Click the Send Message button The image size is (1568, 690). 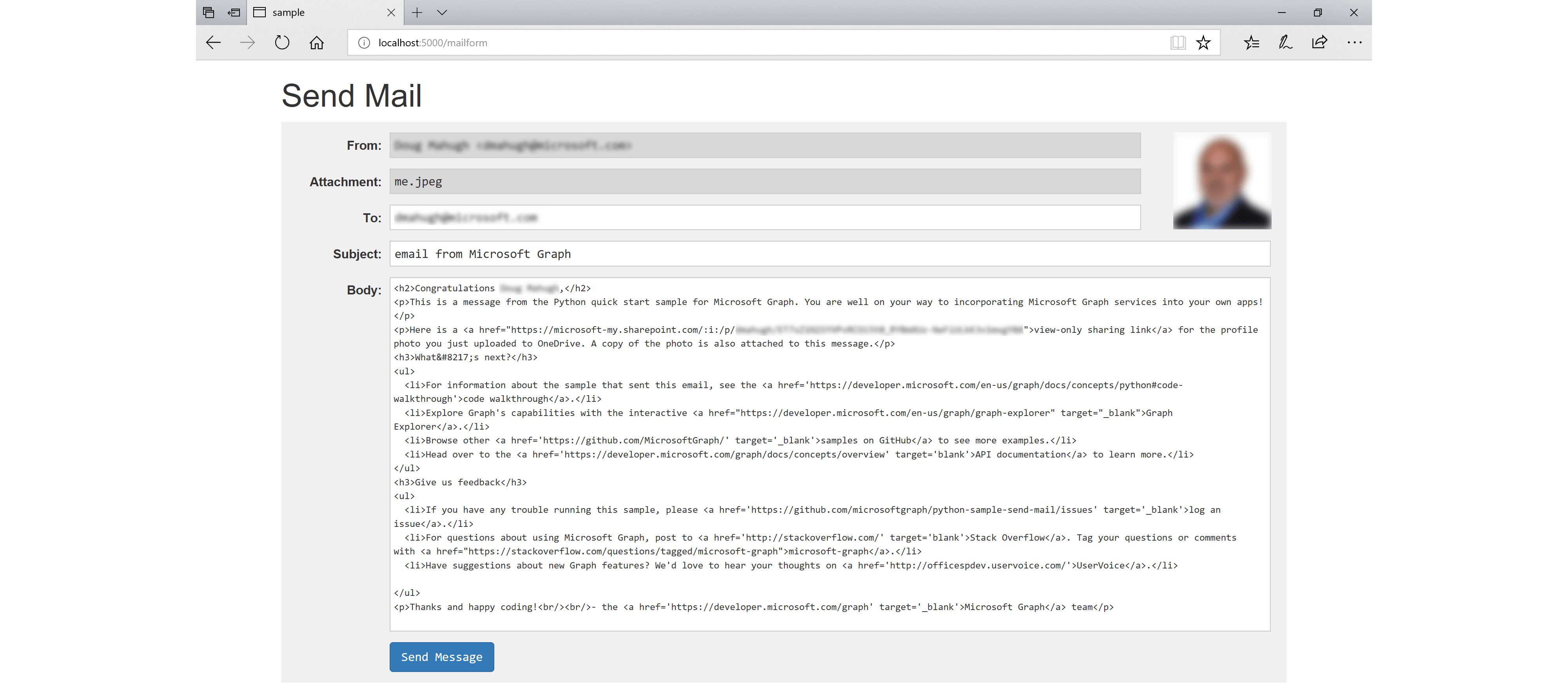point(441,657)
